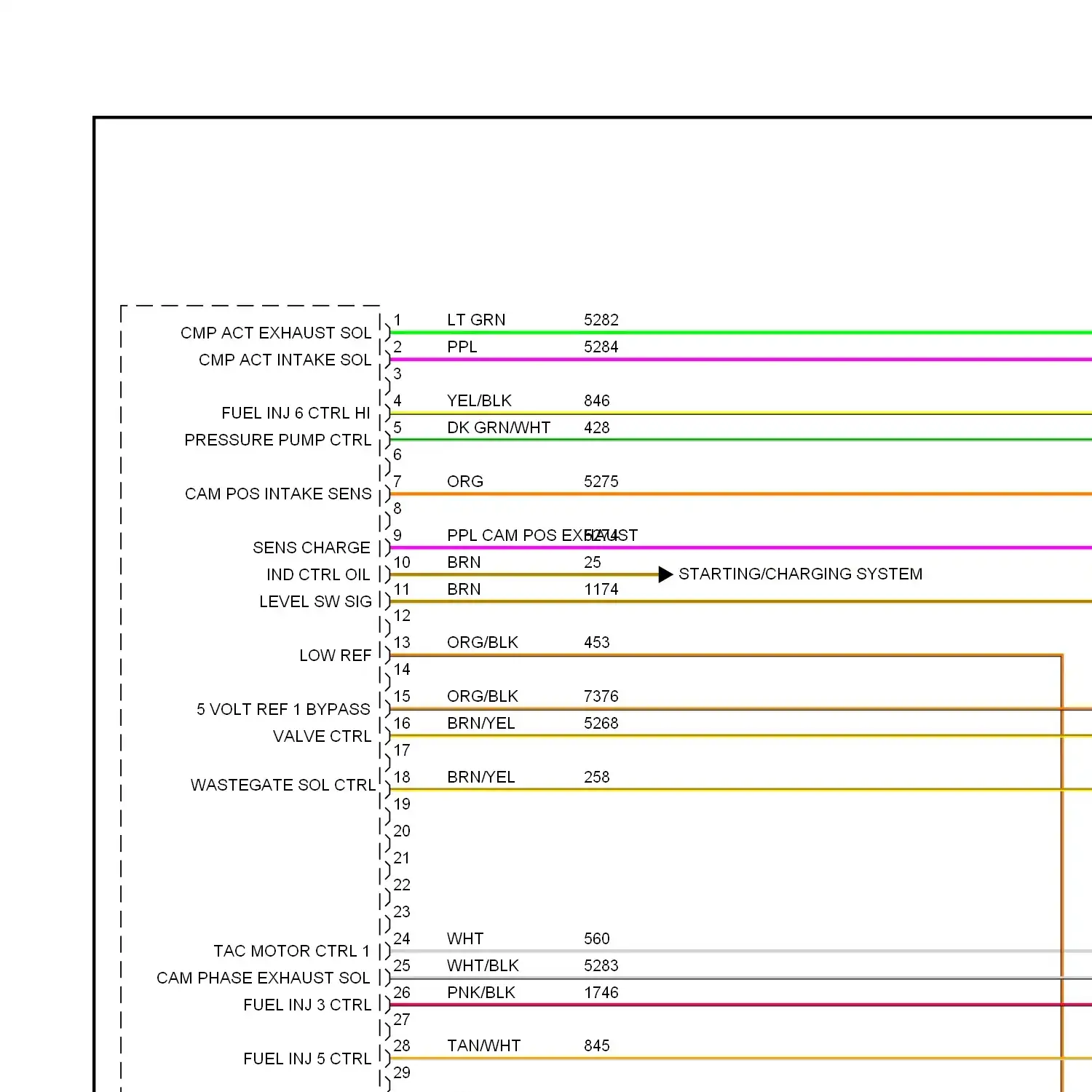Select the WHT/BLK wire color label
This screenshot has width=1092, height=1092.
pos(483,966)
